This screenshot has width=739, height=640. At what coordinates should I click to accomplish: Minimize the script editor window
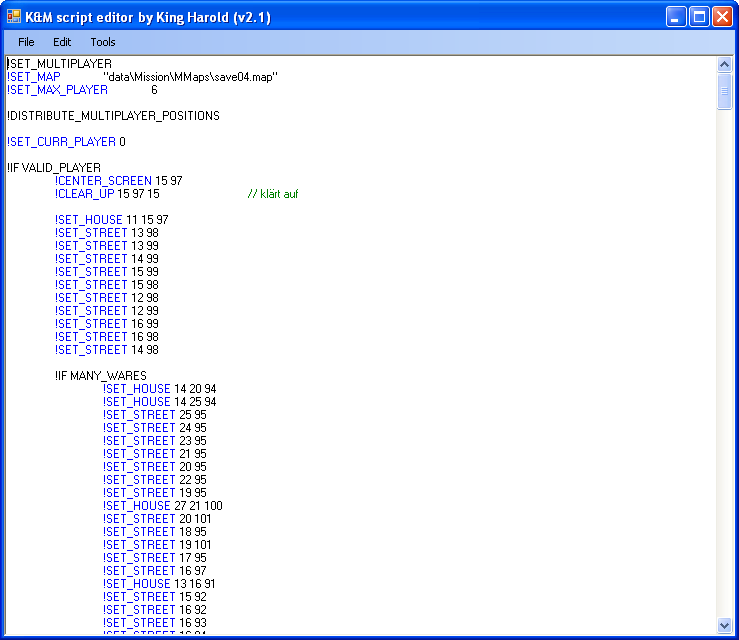[x=677, y=17]
